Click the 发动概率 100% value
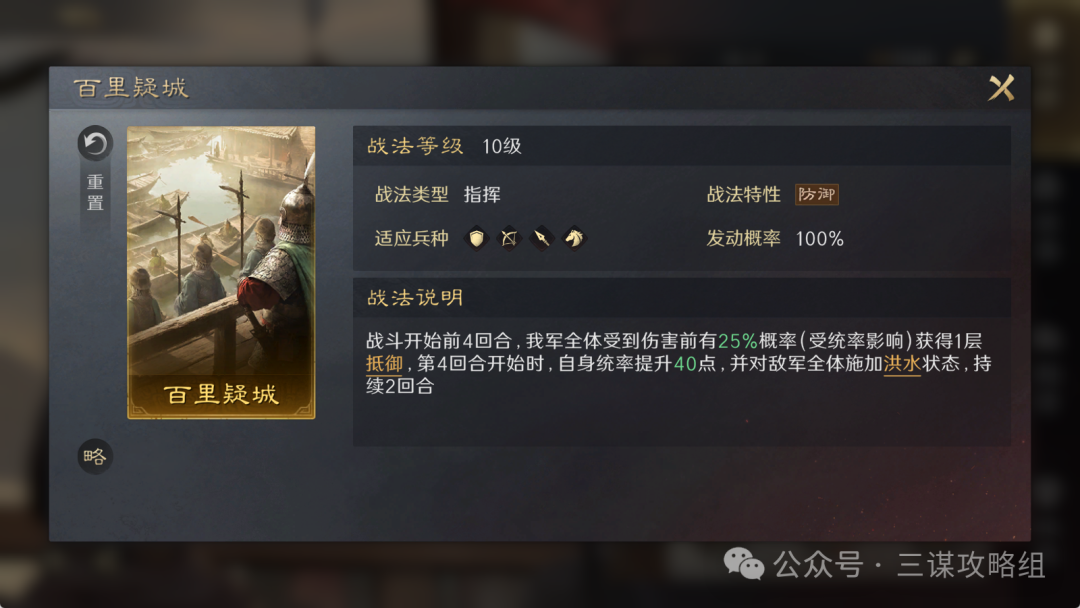The image size is (1080, 608). (x=820, y=239)
